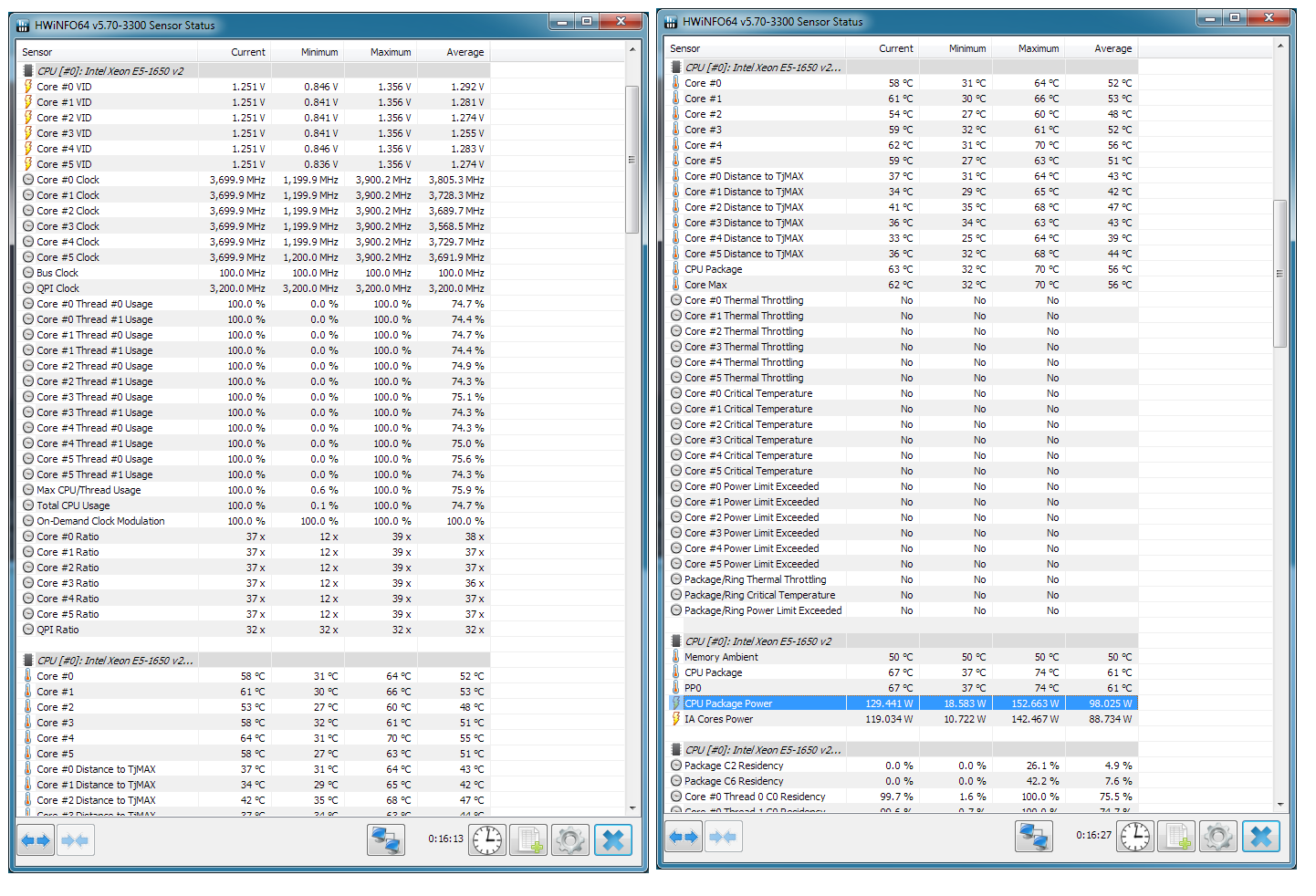Open the network monitors icon in left window
Viewport: 1316px width, 896px height.
(x=385, y=839)
